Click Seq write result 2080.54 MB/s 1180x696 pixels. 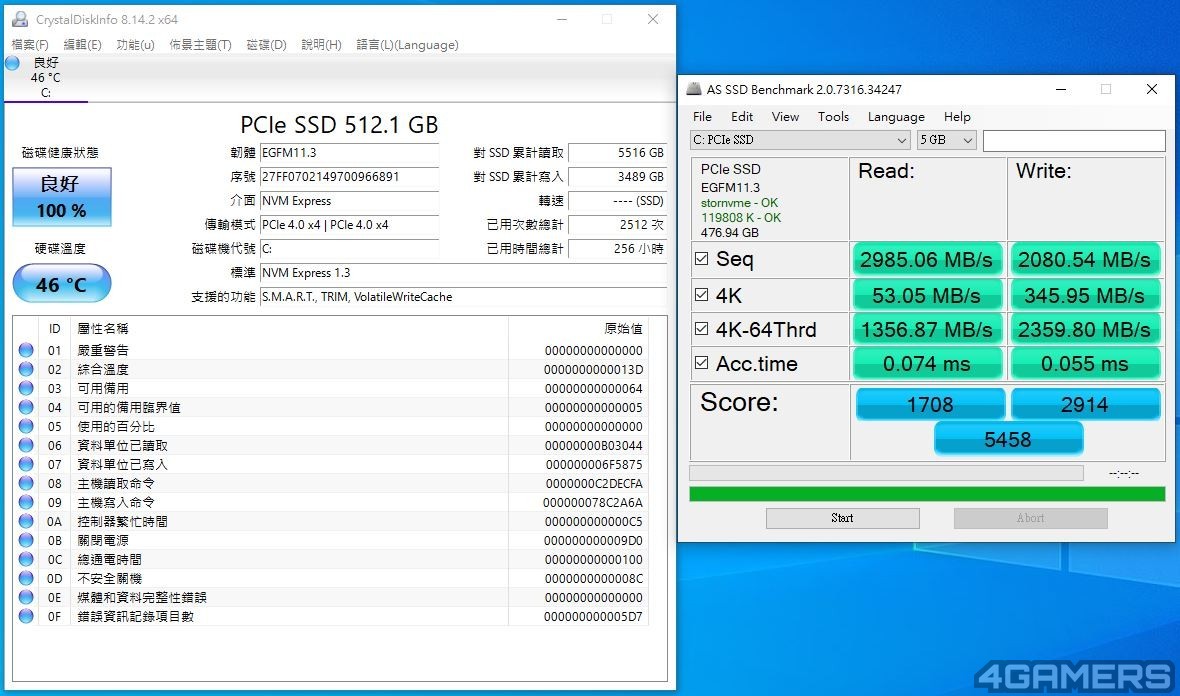(1085, 260)
